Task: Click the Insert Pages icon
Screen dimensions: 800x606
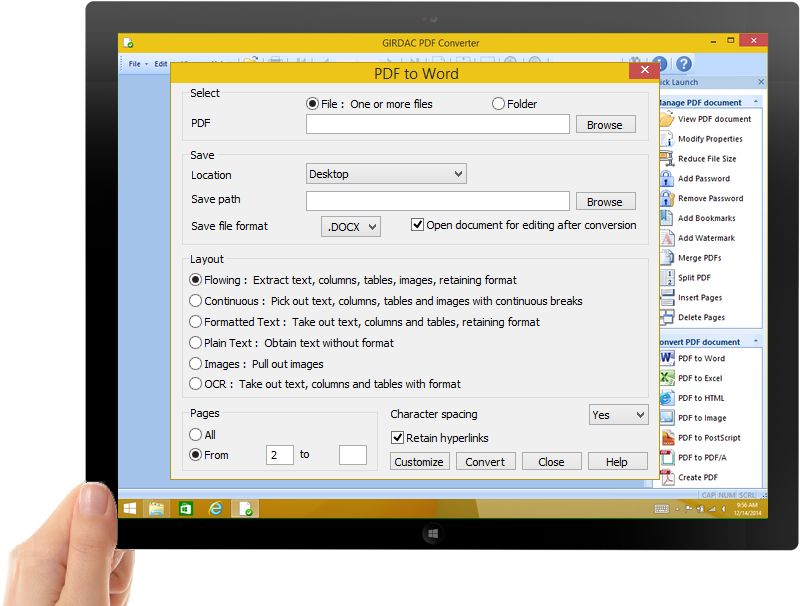Action: (667, 297)
